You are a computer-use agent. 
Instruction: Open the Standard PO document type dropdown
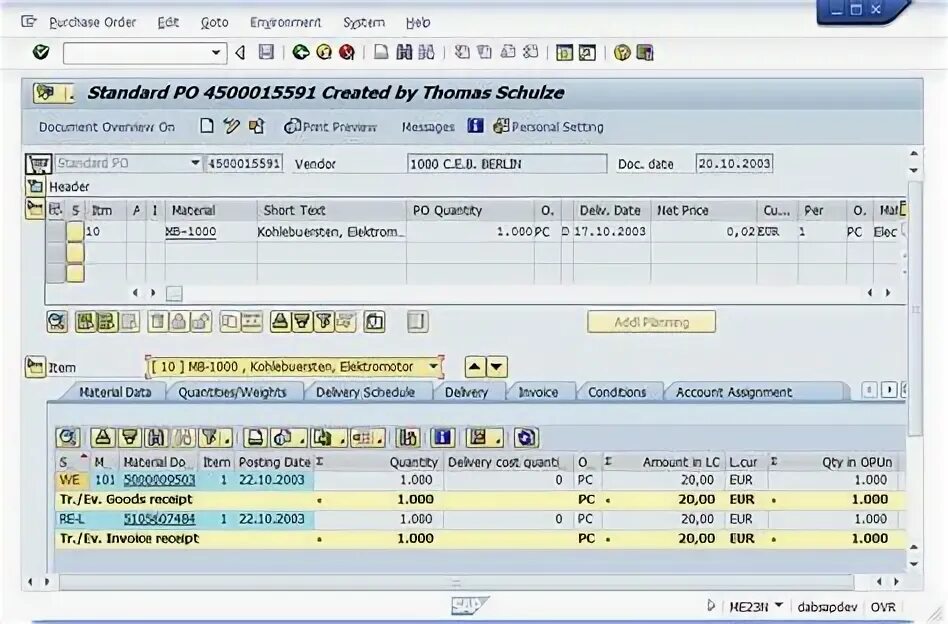[195, 163]
